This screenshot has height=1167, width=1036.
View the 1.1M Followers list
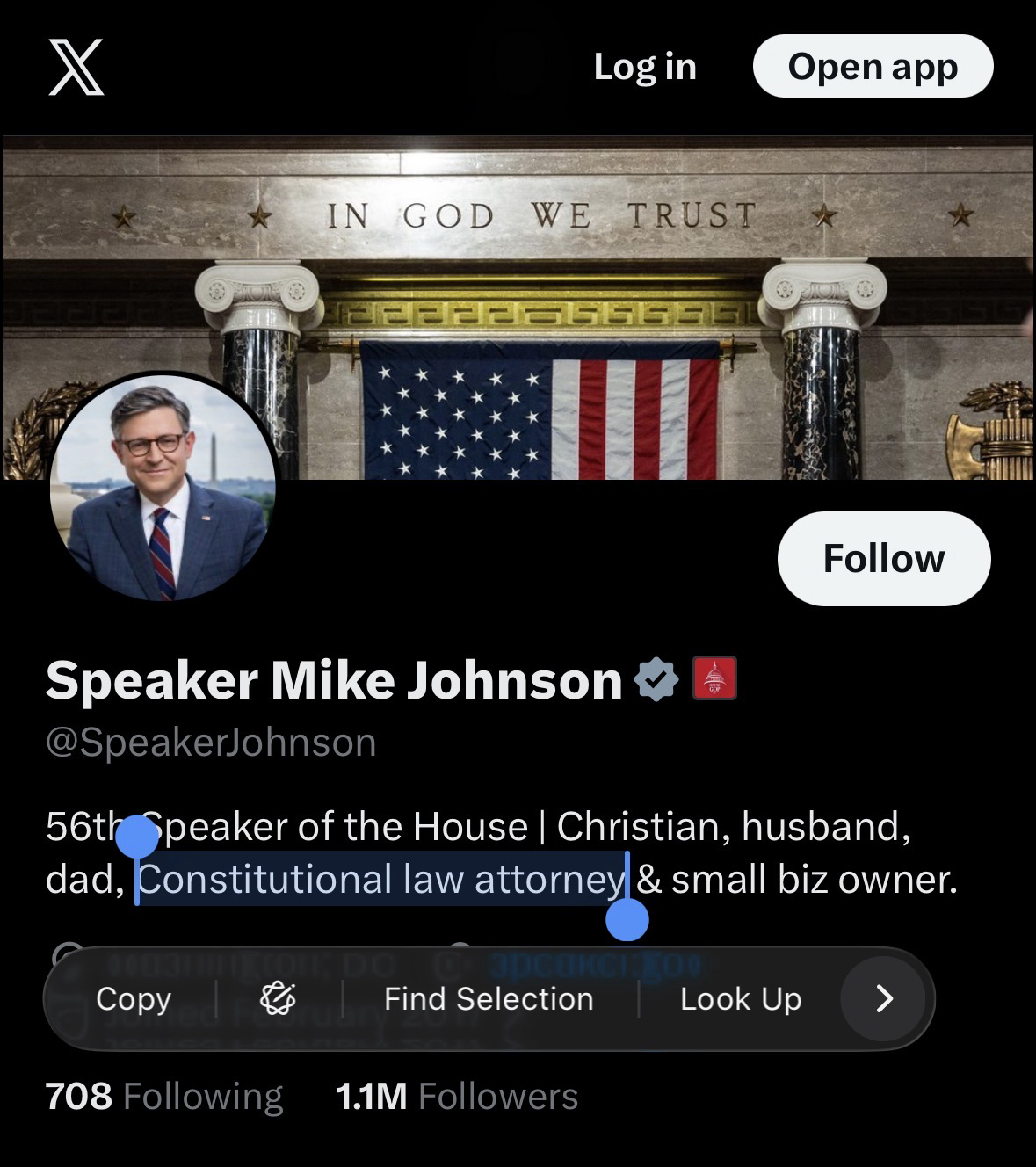point(457,1097)
